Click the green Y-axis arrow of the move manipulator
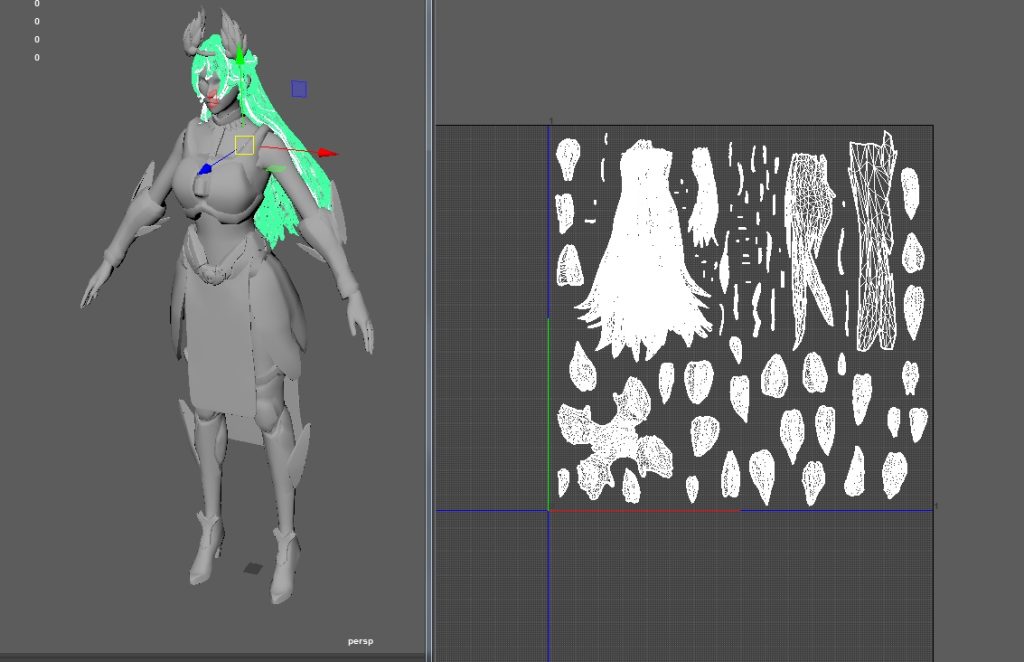Image resolution: width=1024 pixels, height=662 pixels. [x=240, y=56]
